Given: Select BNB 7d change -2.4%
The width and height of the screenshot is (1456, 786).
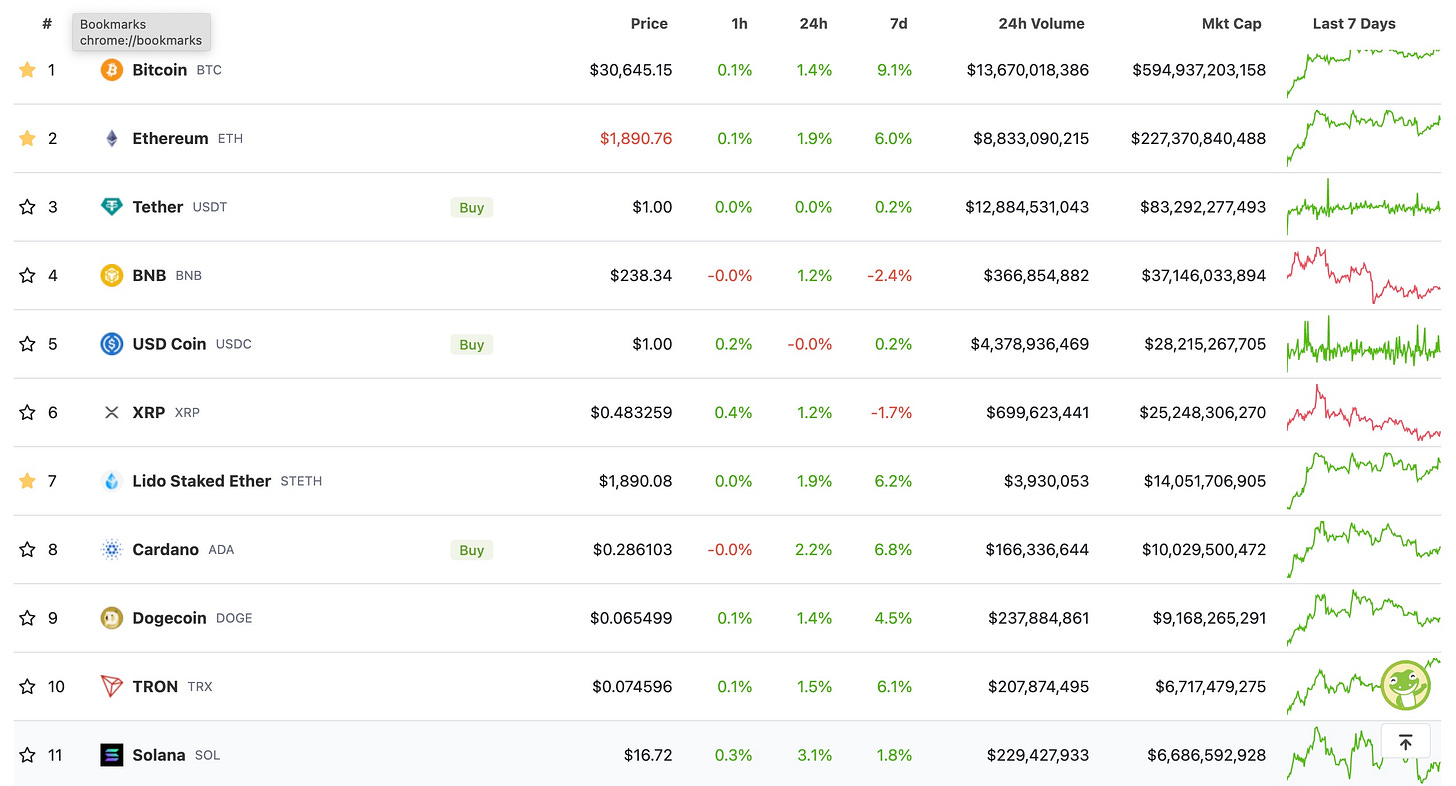Looking at the screenshot, I should coord(888,275).
